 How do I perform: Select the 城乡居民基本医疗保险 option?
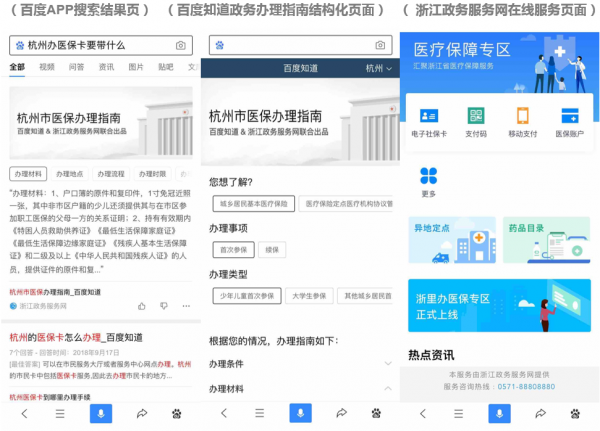[x=254, y=204]
